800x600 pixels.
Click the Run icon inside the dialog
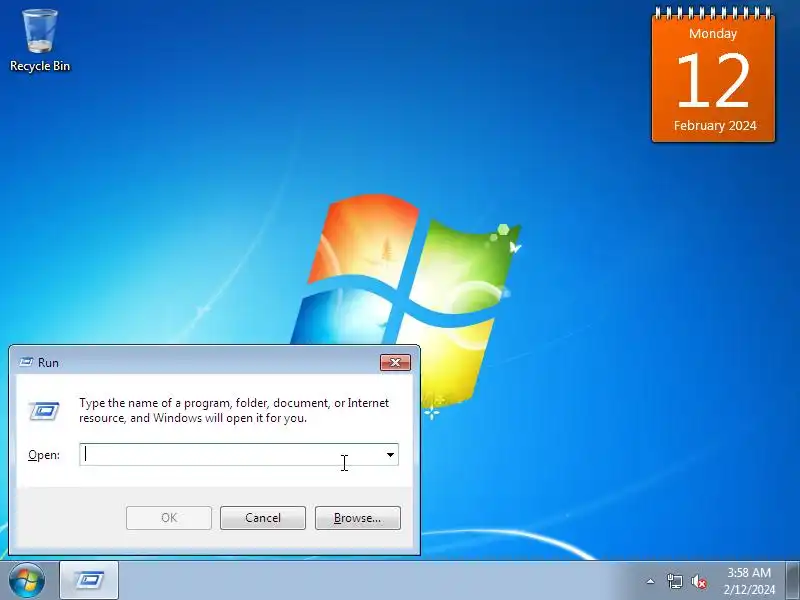click(x=44, y=411)
